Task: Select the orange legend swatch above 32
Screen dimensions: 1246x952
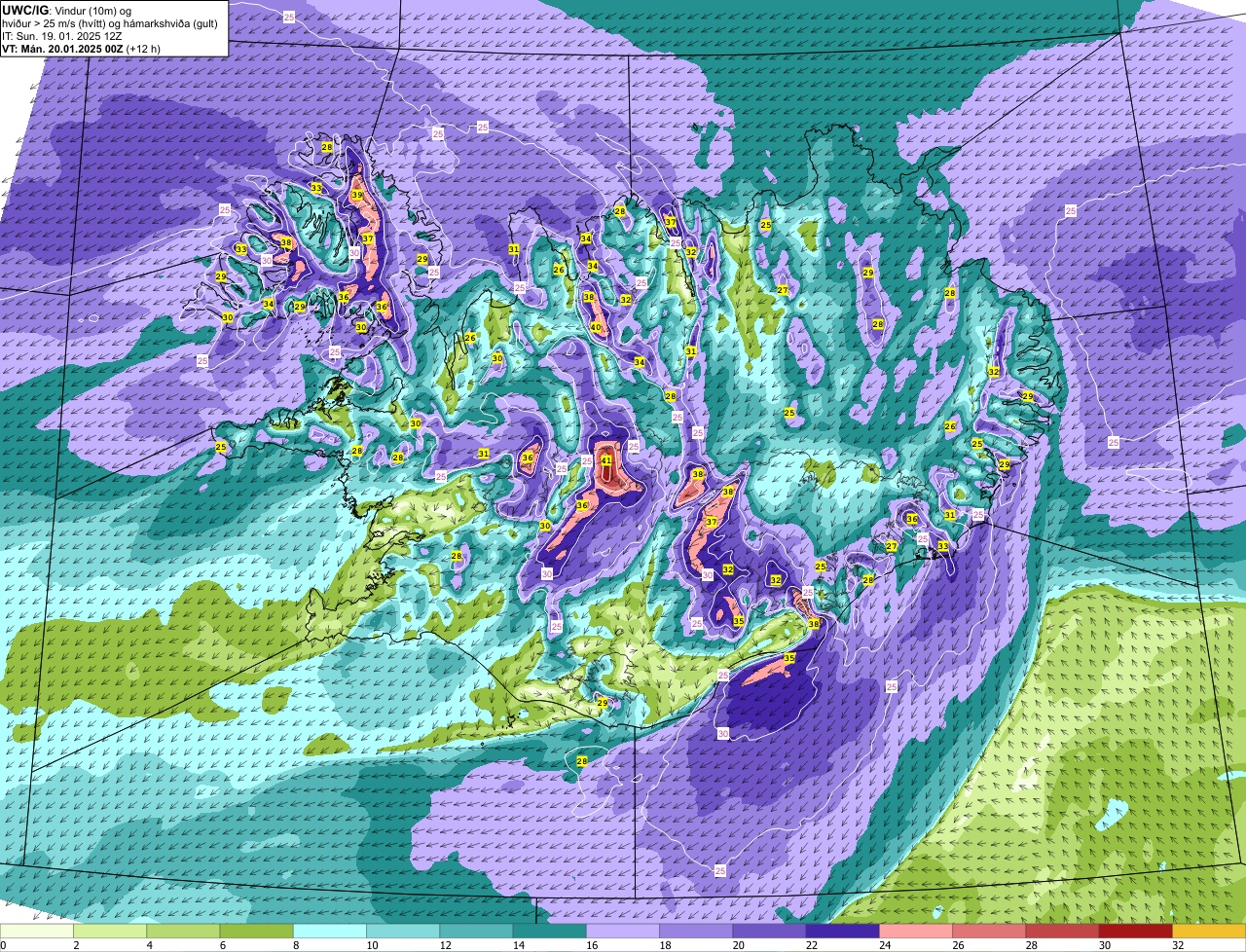Action: click(1209, 932)
